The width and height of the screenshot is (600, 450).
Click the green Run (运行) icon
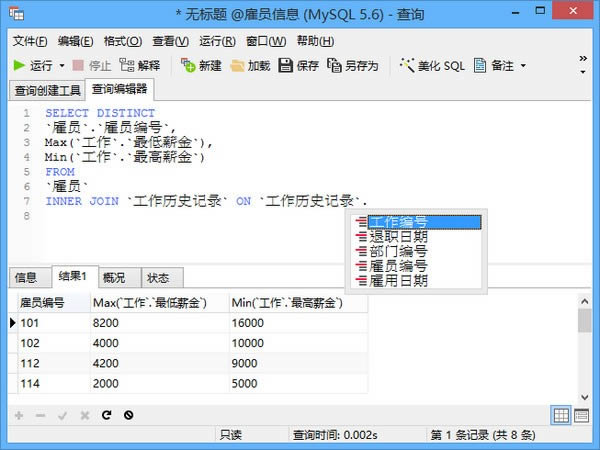[x=19, y=65]
